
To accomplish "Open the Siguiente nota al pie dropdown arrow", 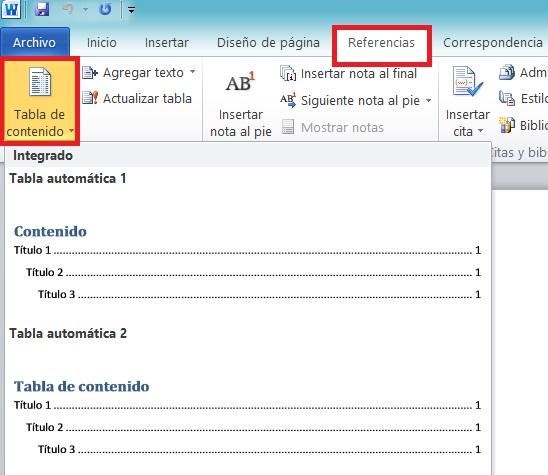I will (428, 100).
